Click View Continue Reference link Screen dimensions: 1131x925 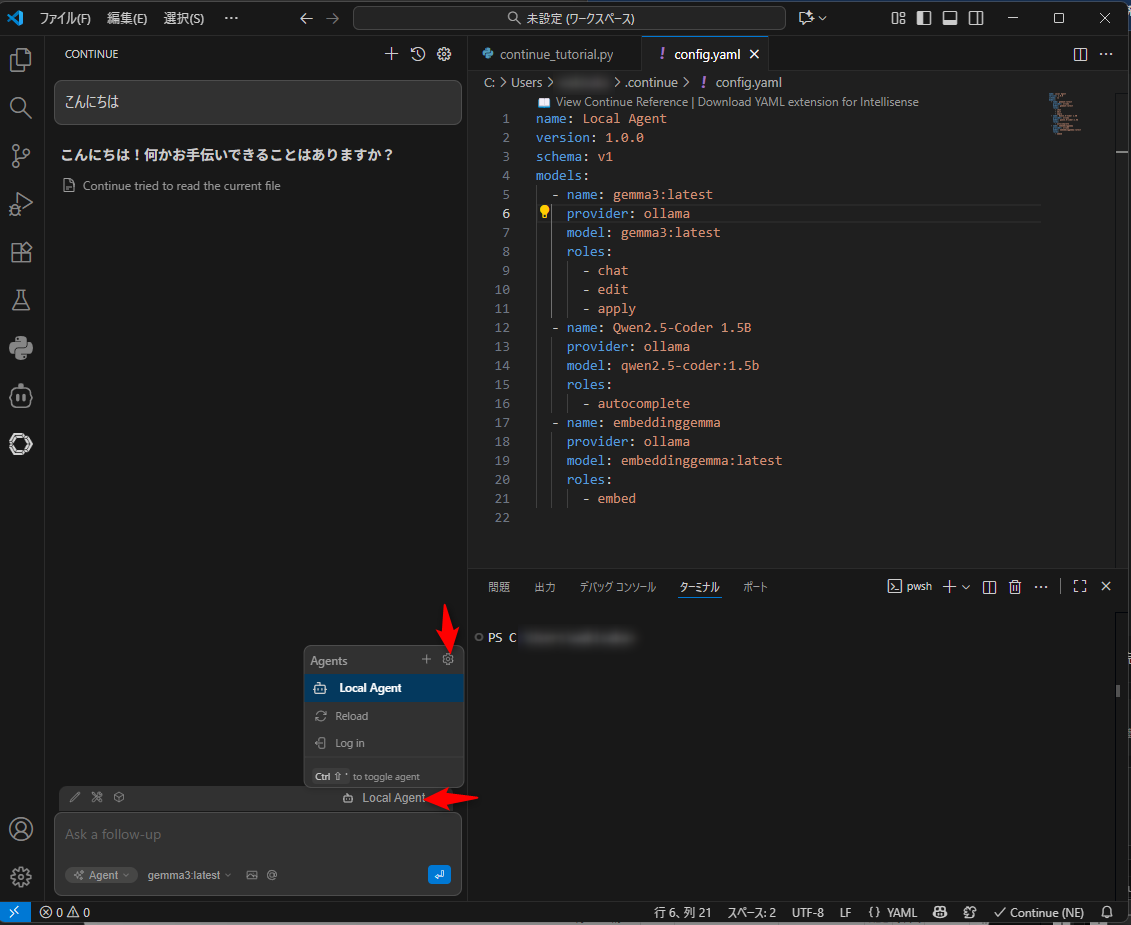pyautogui.click(x=621, y=102)
